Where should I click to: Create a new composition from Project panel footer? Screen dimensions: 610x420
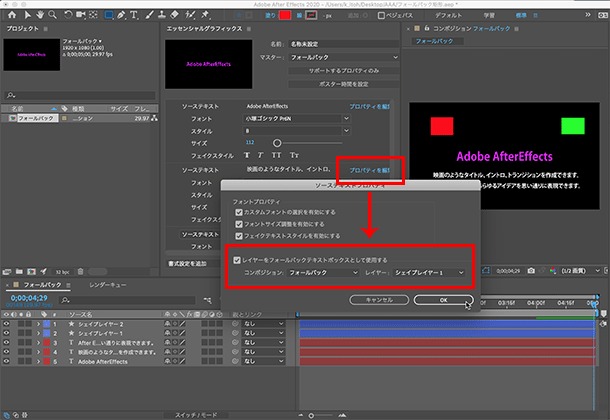click(x=32, y=272)
